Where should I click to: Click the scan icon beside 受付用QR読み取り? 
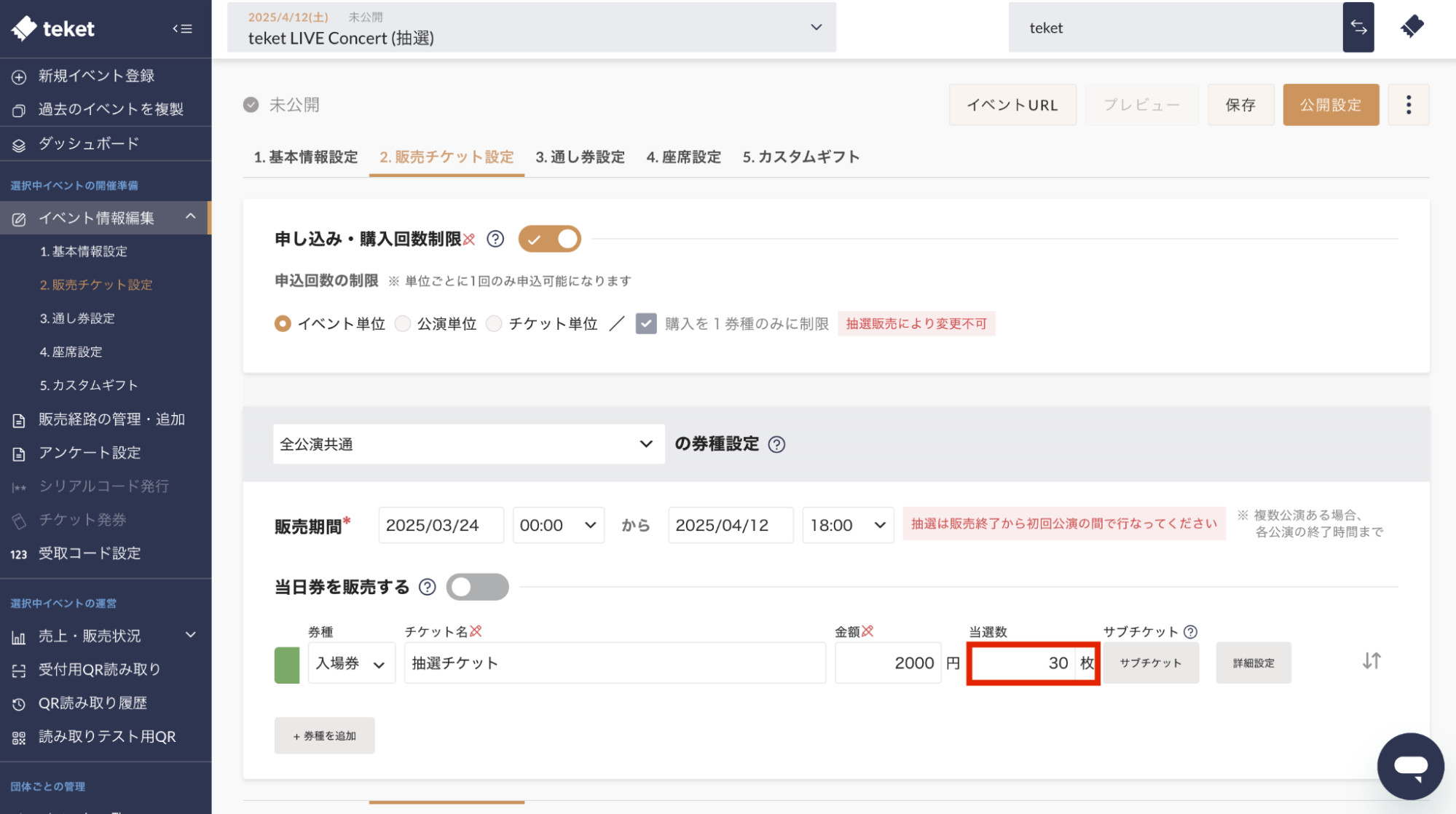click(19, 671)
